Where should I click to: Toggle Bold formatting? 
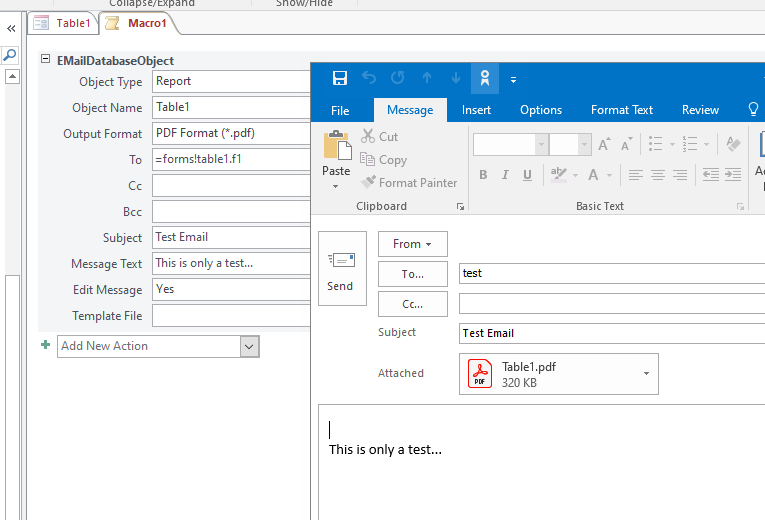tap(483, 175)
